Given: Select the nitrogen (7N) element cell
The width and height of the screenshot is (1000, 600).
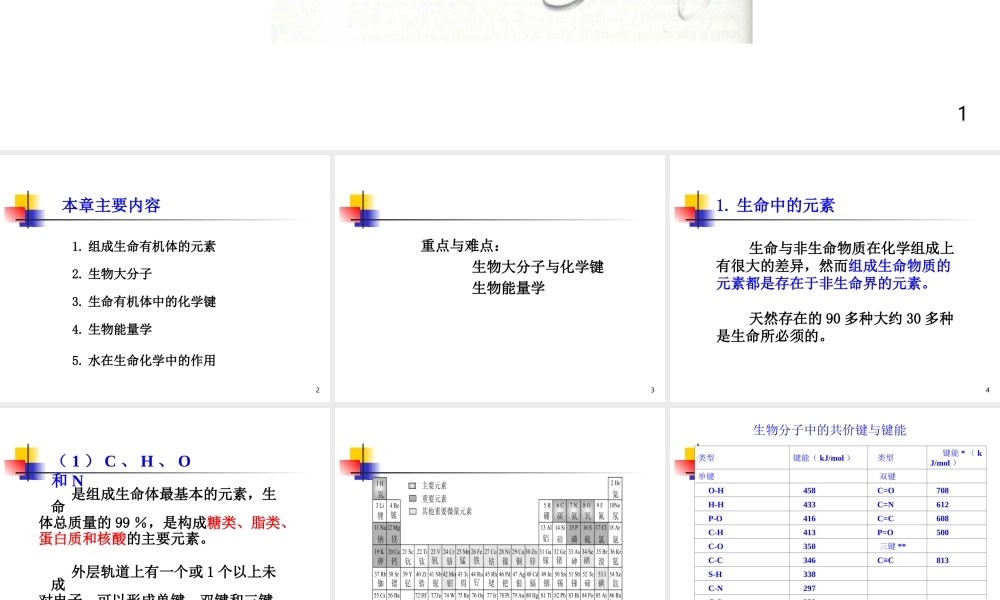Looking at the screenshot, I should pyautogui.click(x=573, y=509).
